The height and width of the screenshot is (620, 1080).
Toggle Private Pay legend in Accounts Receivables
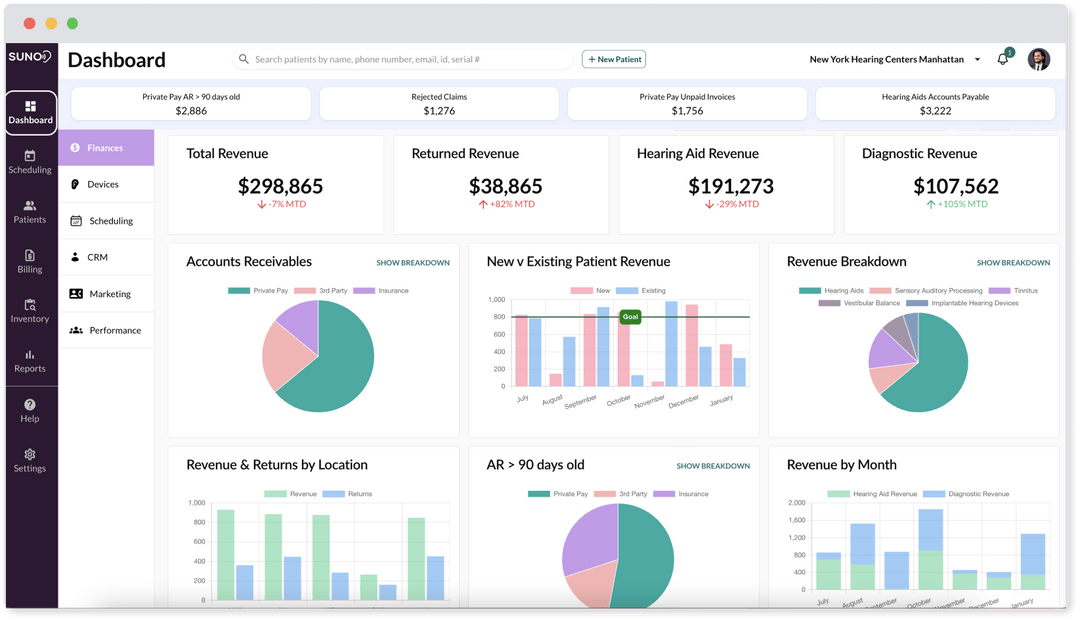pyautogui.click(x=258, y=291)
